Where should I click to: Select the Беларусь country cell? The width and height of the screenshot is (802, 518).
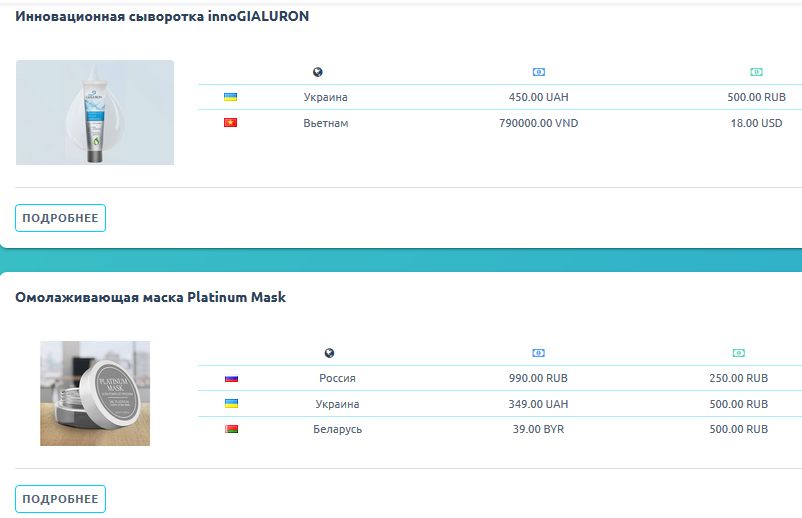click(338, 429)
